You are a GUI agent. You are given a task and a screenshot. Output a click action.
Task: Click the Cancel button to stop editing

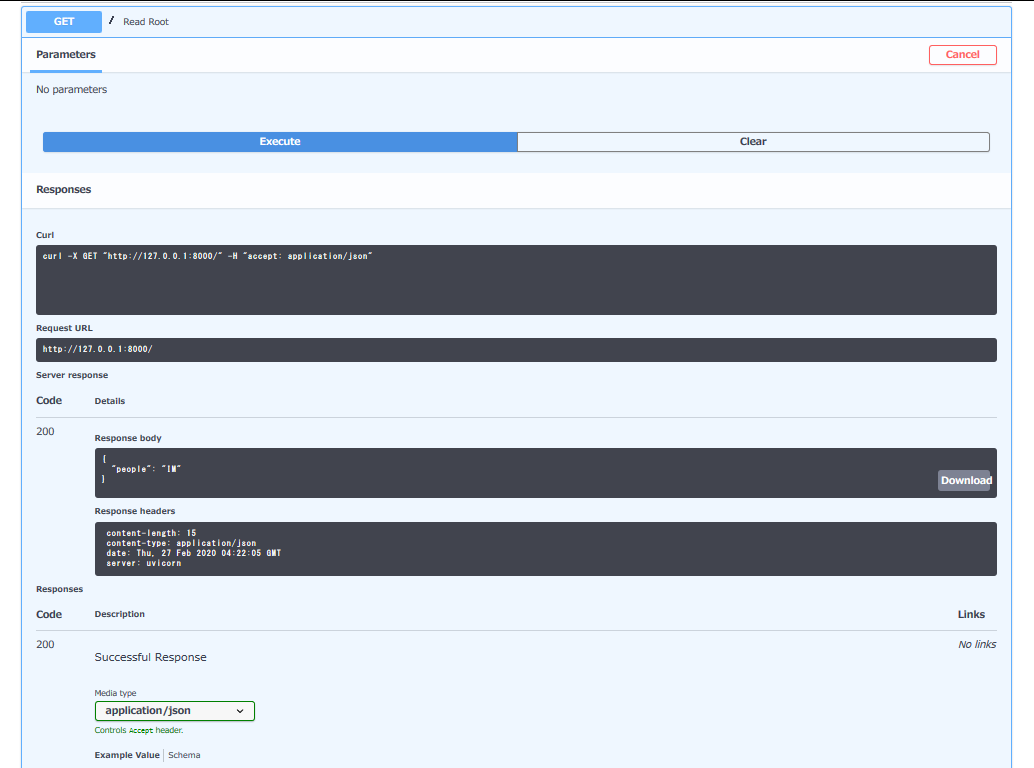[x=961, y=55]
